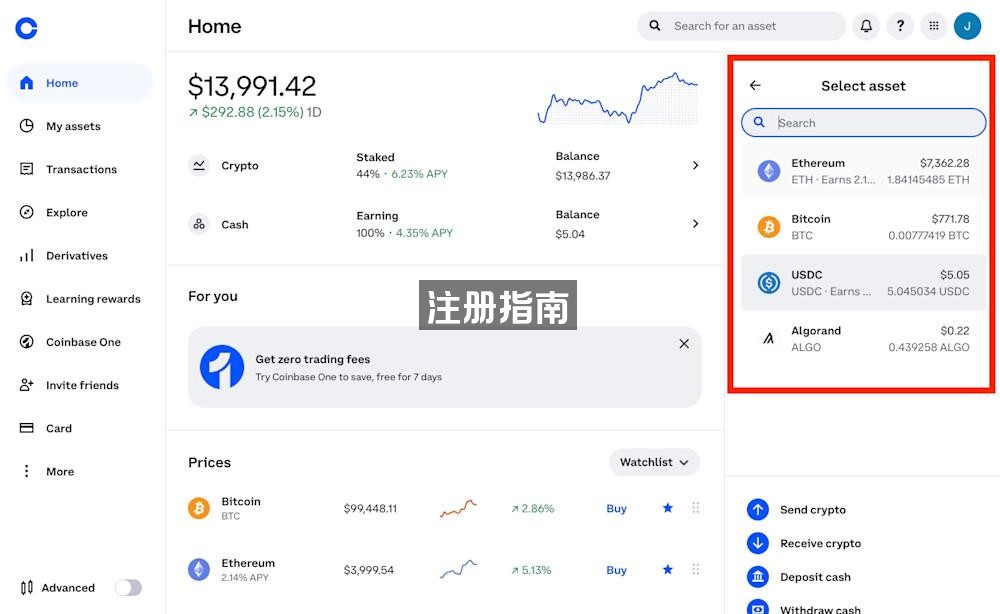Select Ethereum in asset list

(x=864, y=171)
